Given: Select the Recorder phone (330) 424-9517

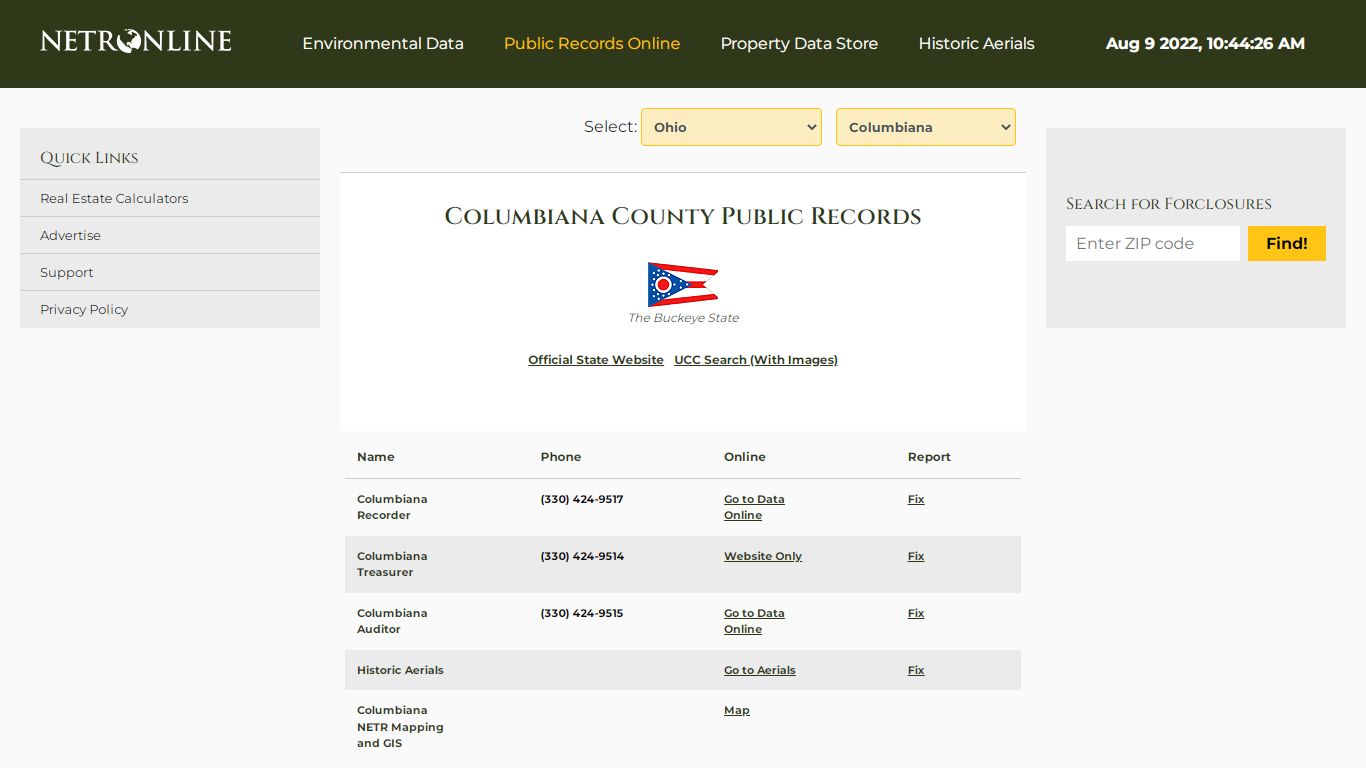Looking at the screenshot, I should pyautogui.click(x=582, y=499).
